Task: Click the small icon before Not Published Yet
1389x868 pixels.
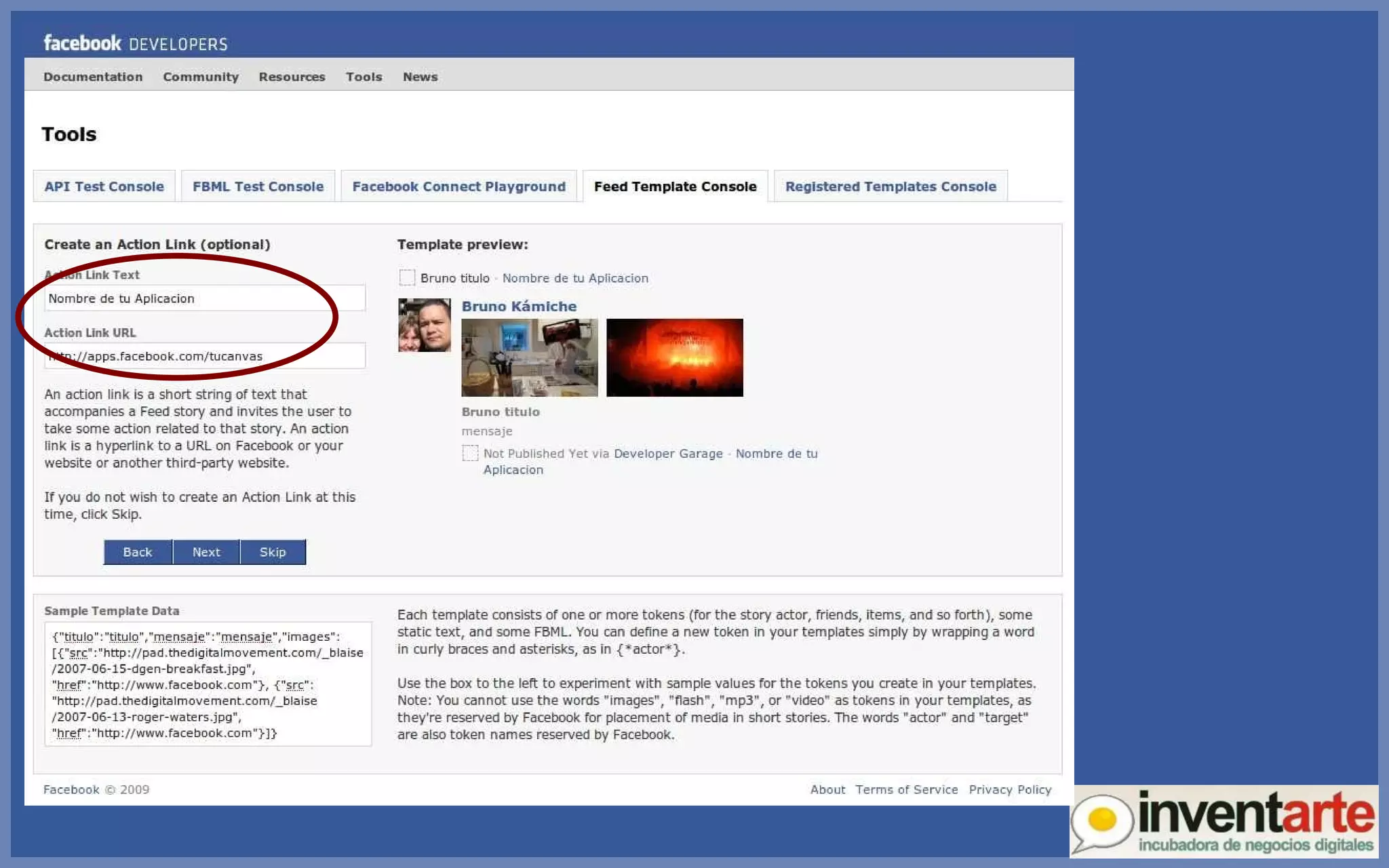Action: tap(470, 453)
